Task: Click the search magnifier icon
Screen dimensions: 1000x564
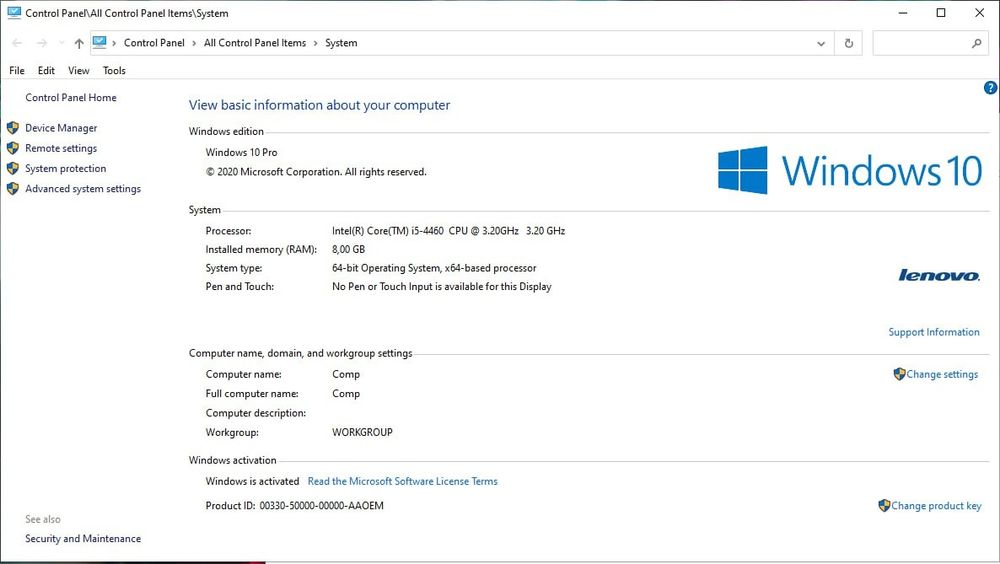Action: (x=977, y=43)
